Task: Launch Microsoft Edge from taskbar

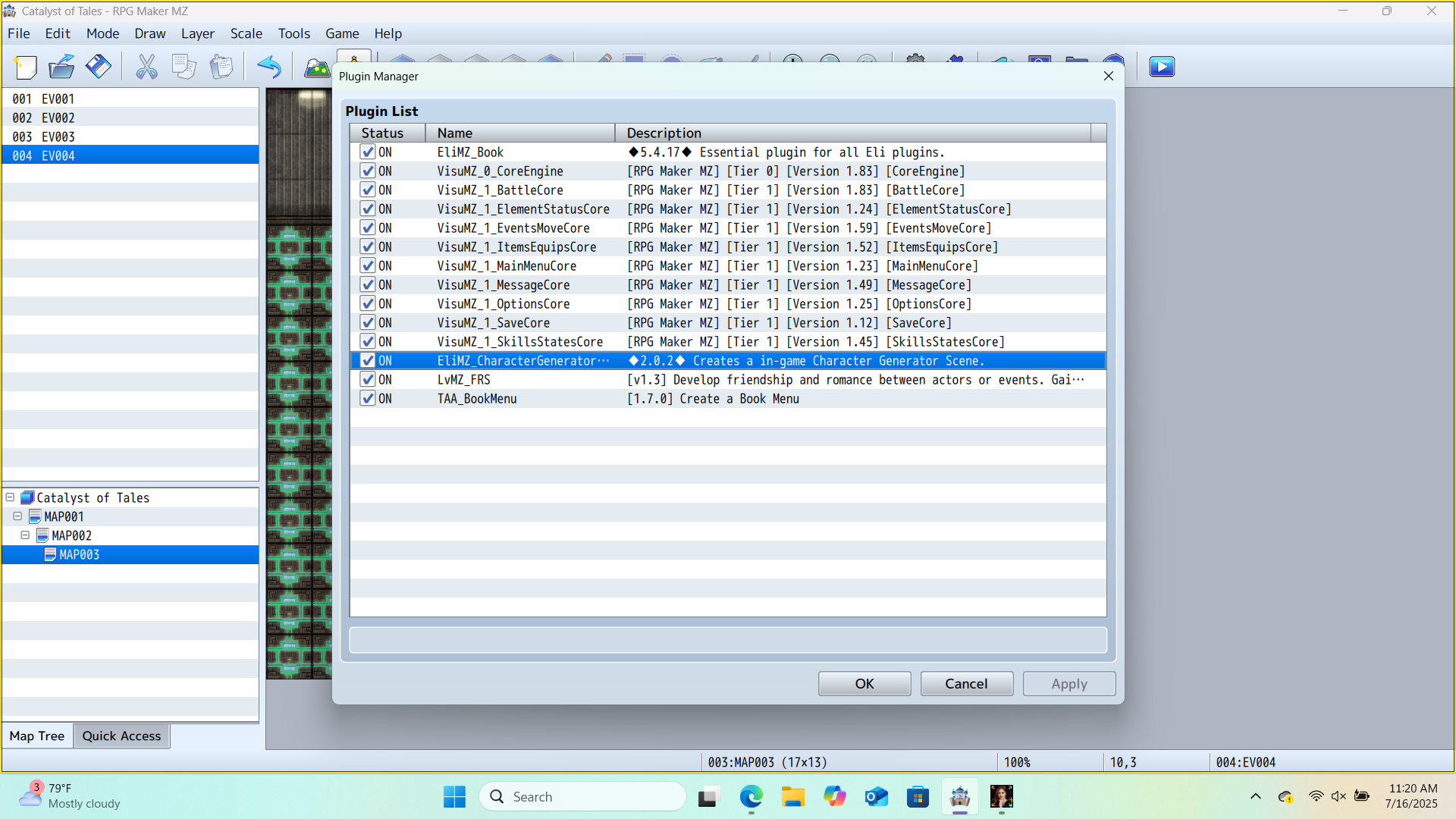Action: (751, 797)
